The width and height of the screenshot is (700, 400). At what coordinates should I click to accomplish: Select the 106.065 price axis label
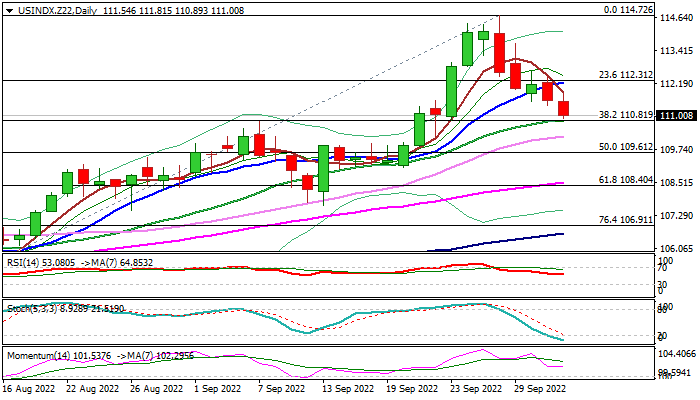point(676,249)
